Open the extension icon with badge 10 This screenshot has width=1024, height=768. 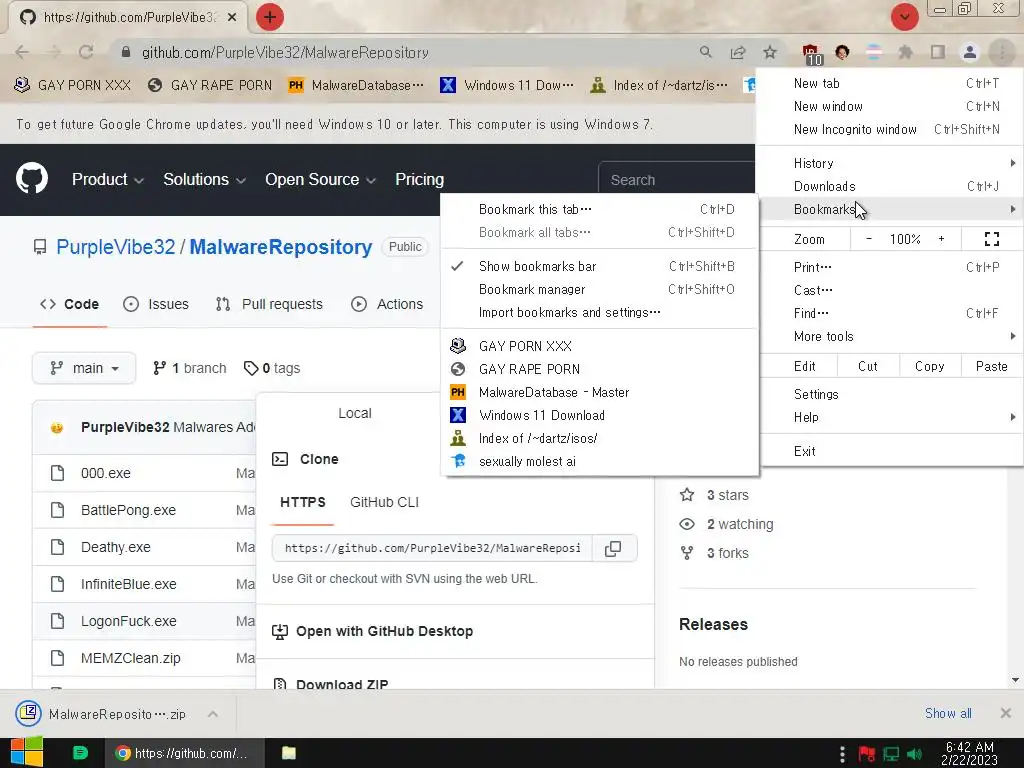tap(811, 54)
